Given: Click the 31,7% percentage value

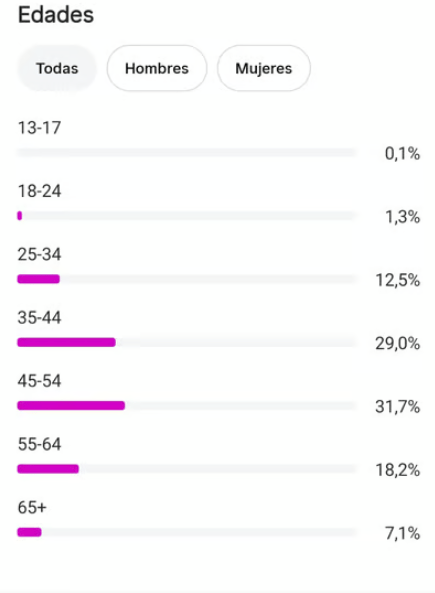Looking at the screenshot, I should point(398,407).
